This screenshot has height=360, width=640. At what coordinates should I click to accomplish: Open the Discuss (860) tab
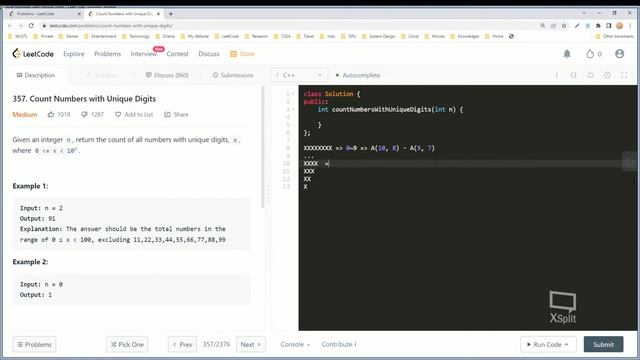click(167, 75)
